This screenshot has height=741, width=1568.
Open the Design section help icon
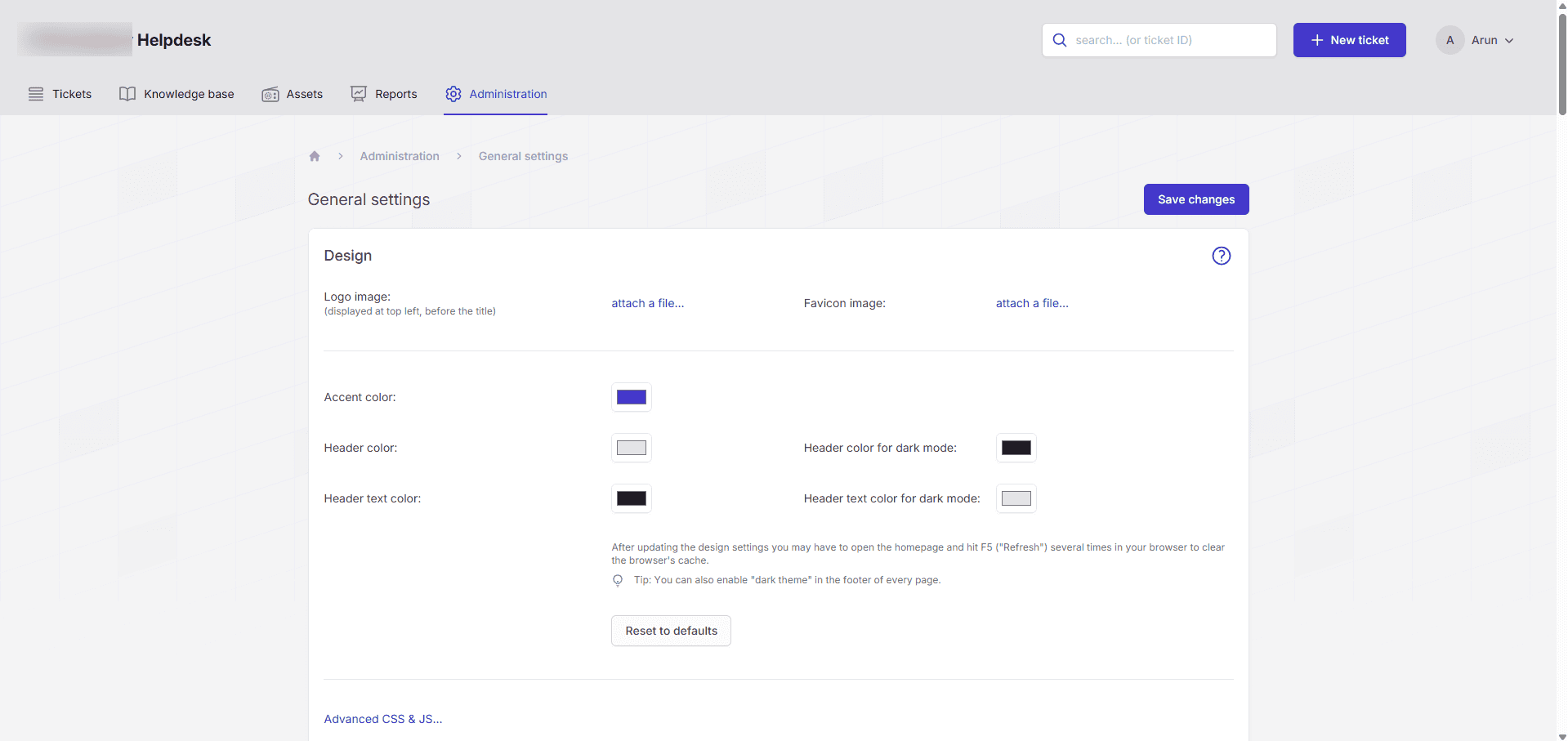click(x=1221, y=255)
